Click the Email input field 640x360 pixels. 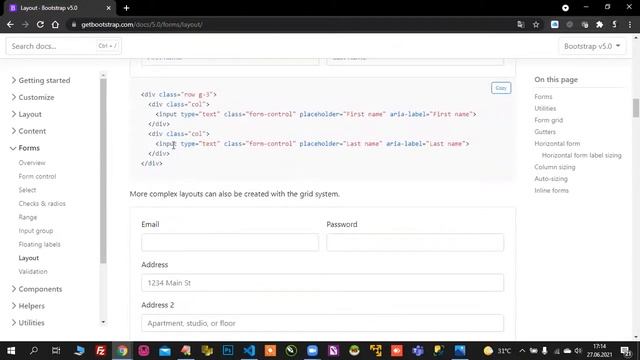(230, 242)
